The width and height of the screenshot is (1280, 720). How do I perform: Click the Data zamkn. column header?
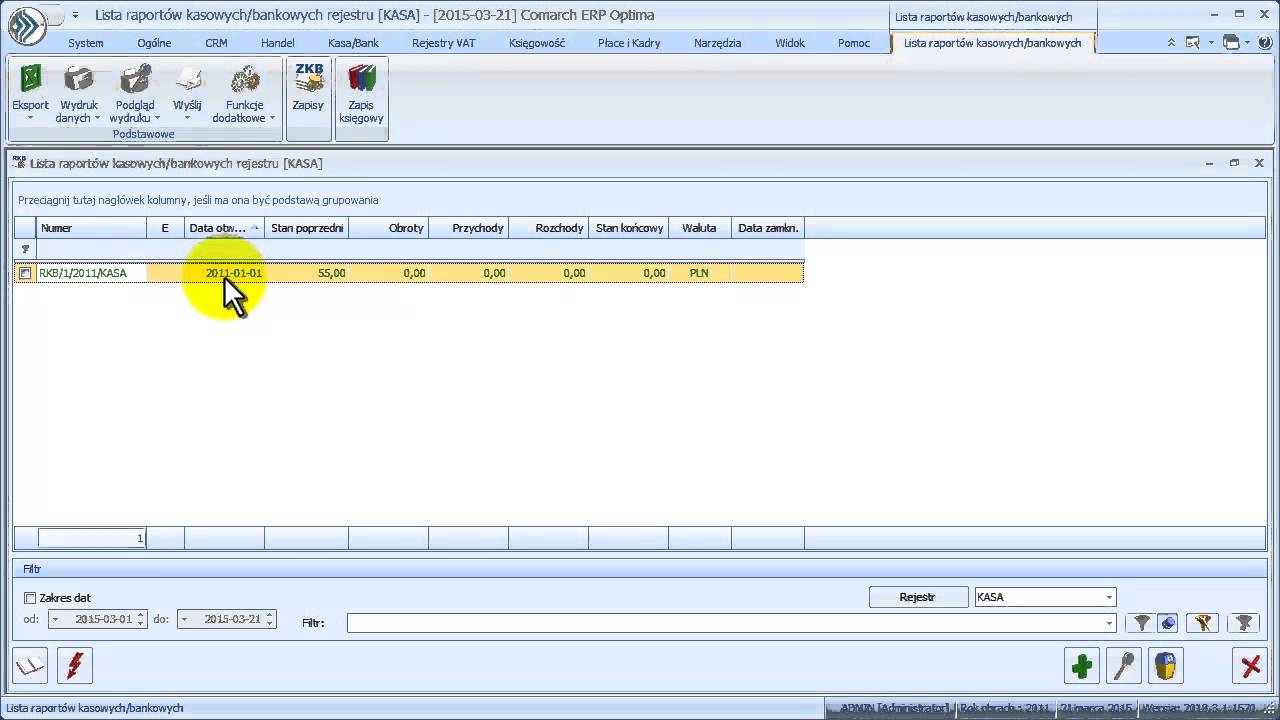coord(768,228)
